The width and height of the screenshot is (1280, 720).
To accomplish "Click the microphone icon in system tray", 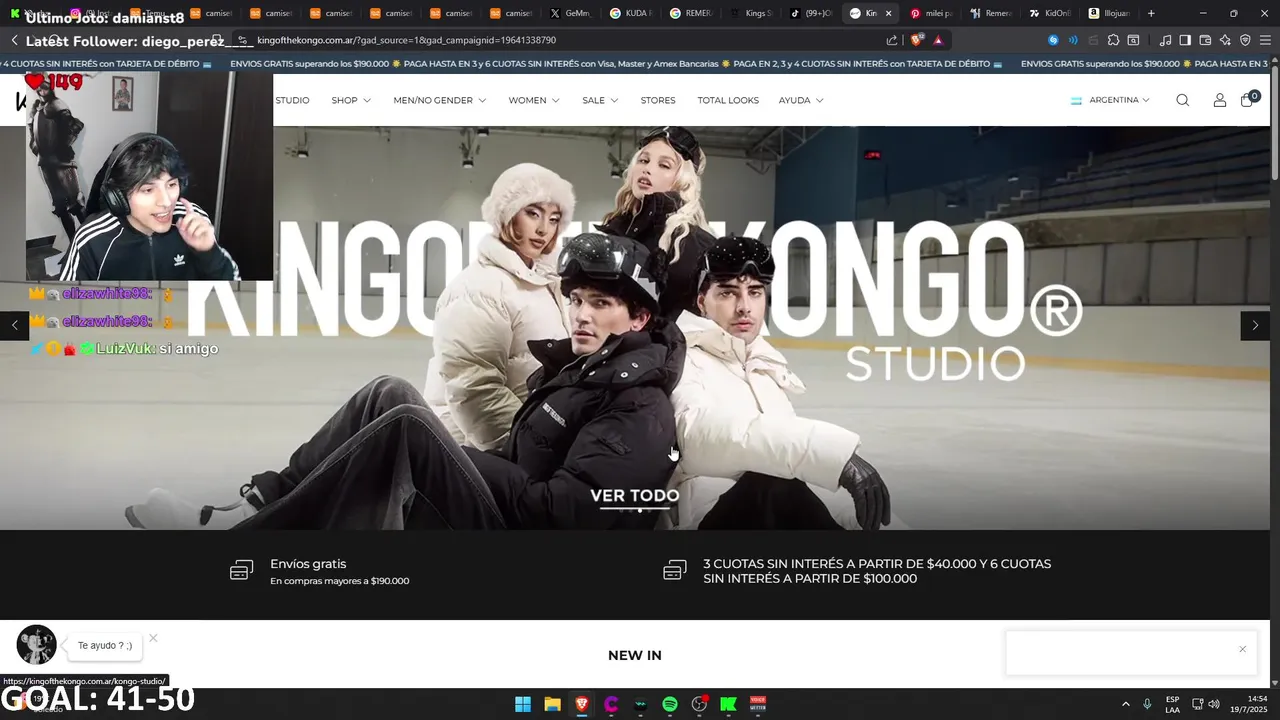I will [1147, 704].
